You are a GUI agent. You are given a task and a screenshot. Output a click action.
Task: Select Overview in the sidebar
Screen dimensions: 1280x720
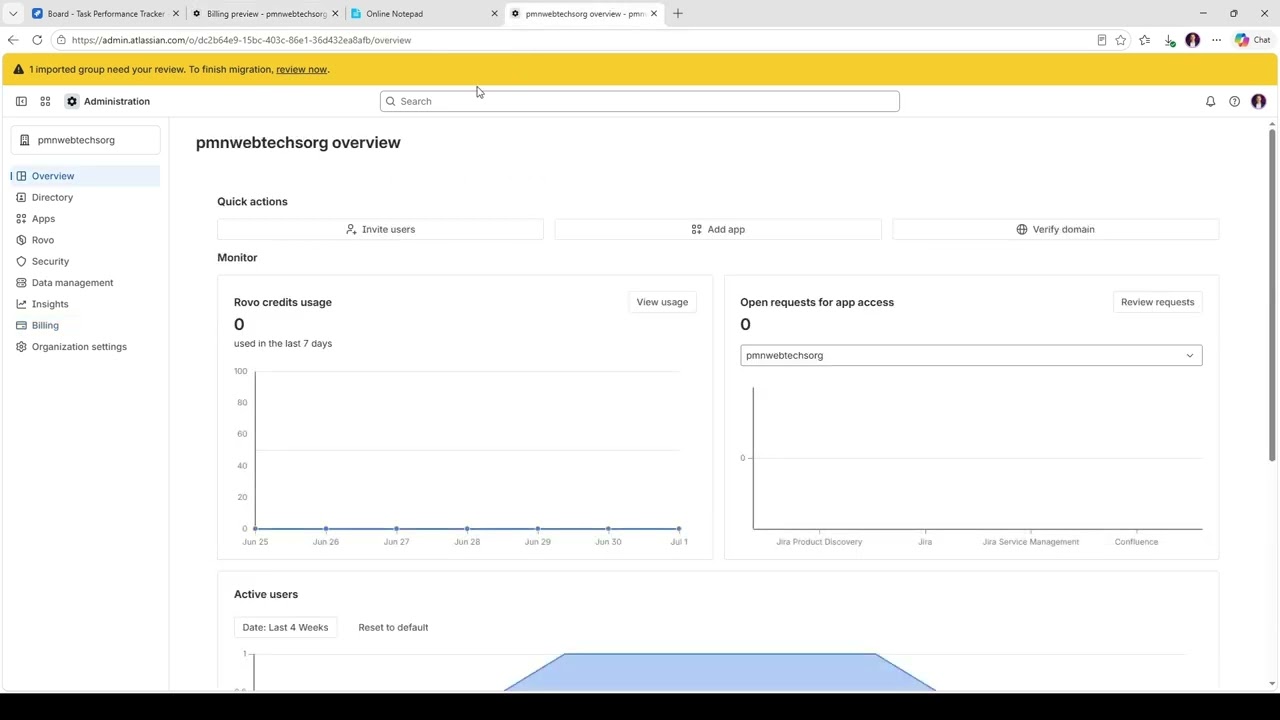pos(85,176)
